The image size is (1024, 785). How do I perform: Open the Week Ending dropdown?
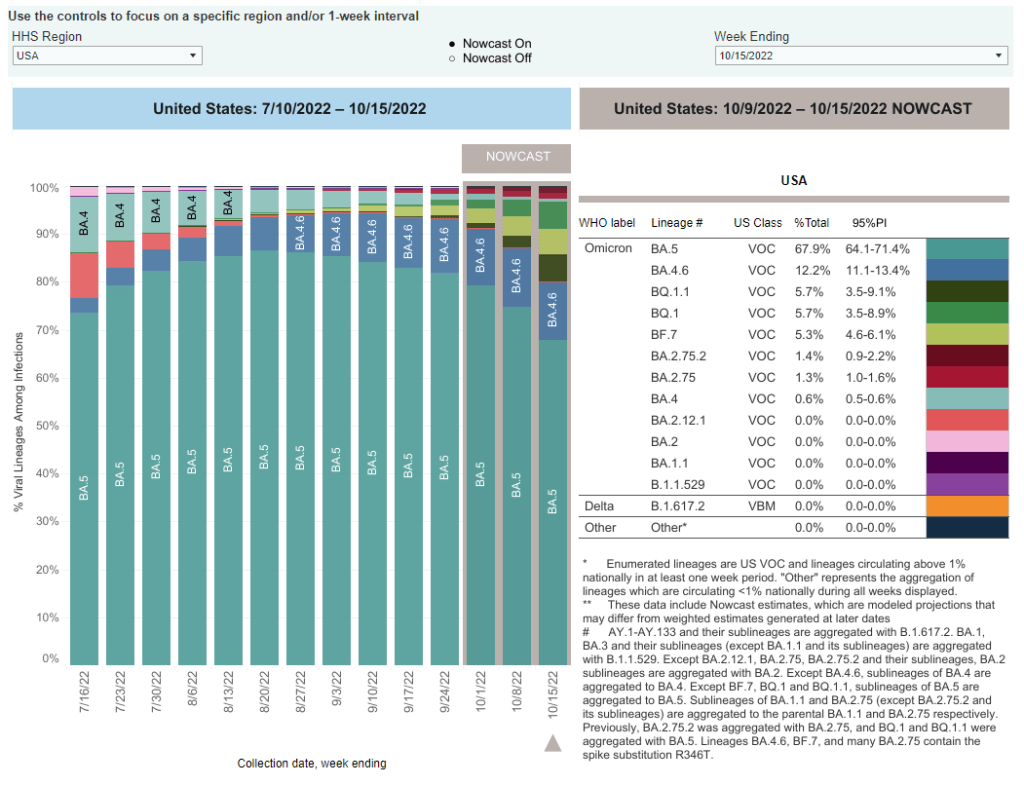[x=860, y=56]
